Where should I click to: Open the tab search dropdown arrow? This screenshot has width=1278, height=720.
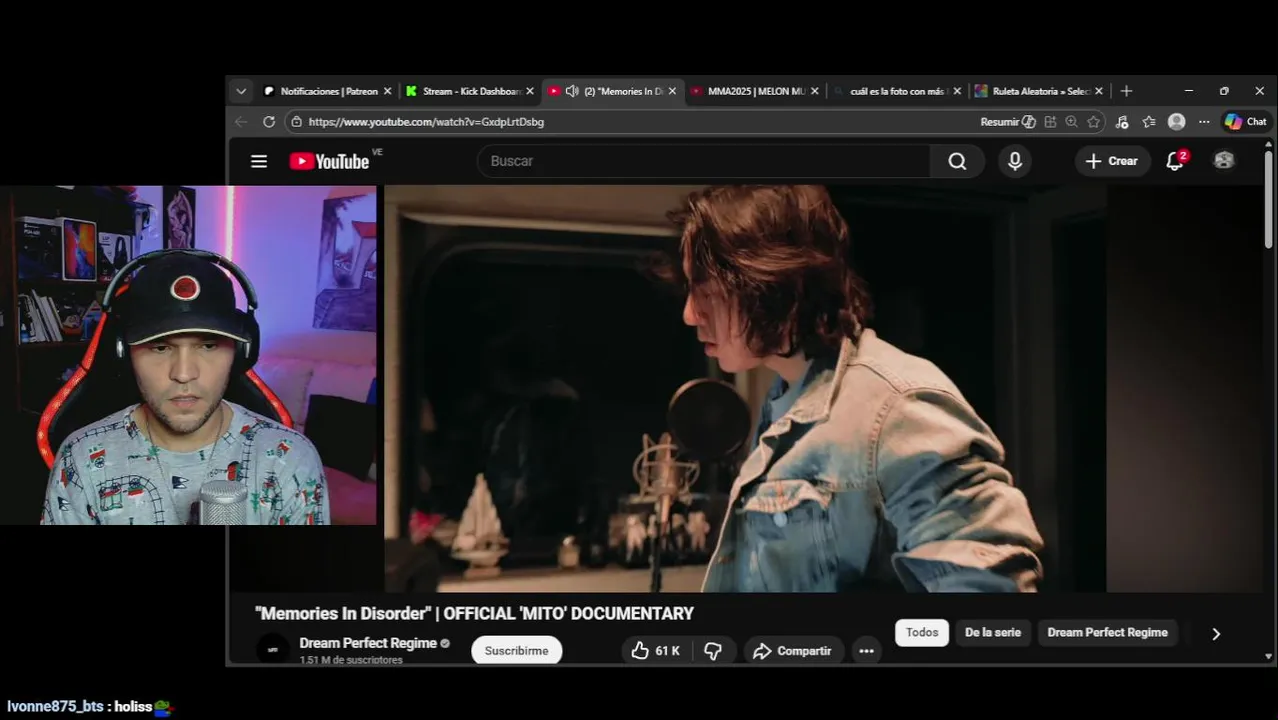pos(240,91)
